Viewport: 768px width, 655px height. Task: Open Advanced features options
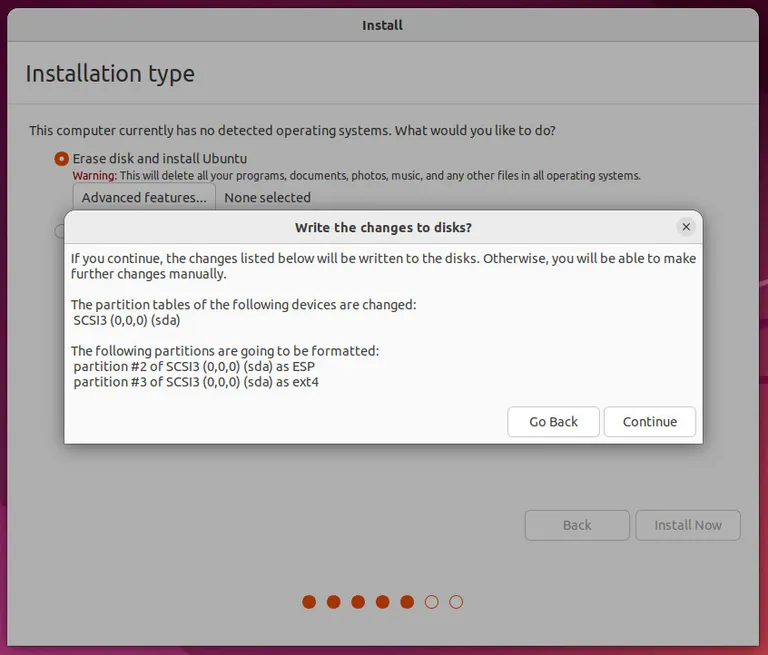(144, 197)
